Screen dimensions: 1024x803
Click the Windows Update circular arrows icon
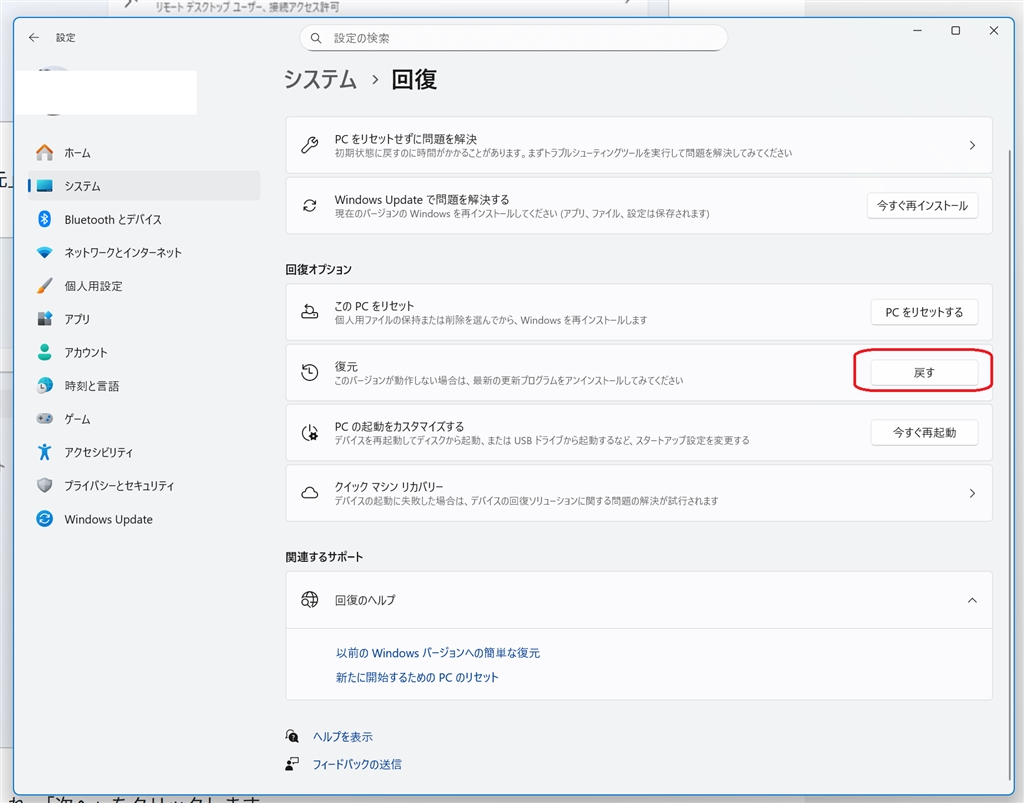click(44, 519)
